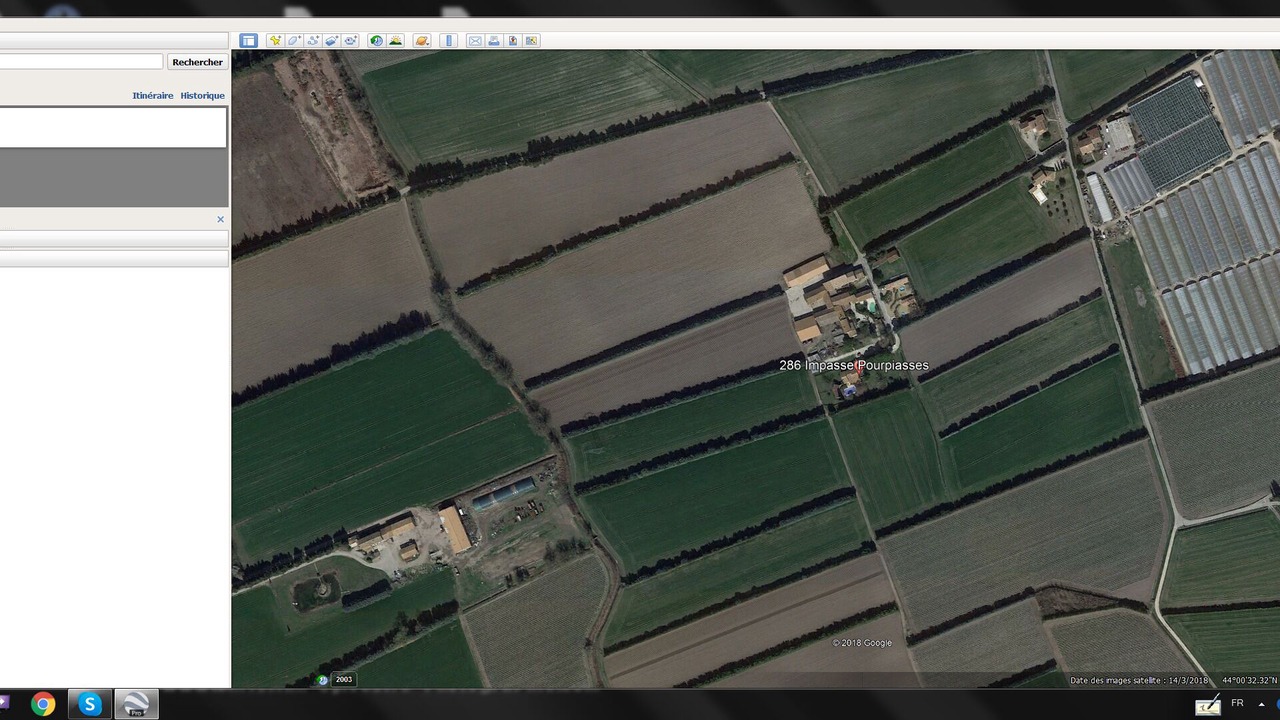This screenshot has height=720, width=1280.
Task: Click into the search input field
Action: coord(80,62)
